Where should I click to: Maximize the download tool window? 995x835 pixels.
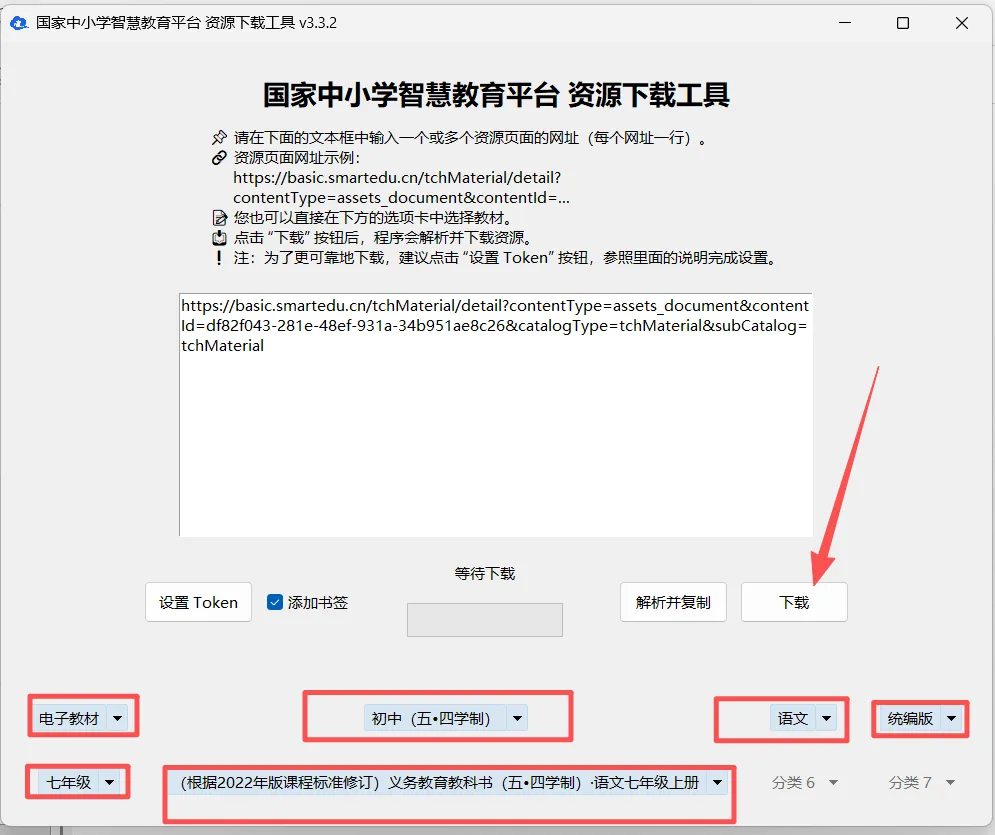[903, 23]
